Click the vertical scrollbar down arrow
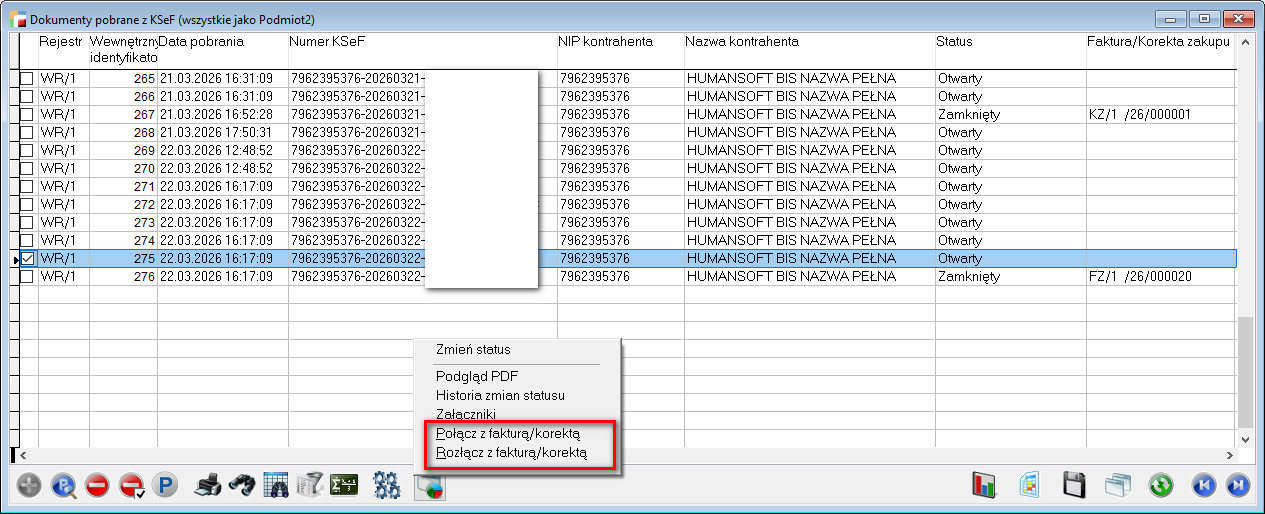Screen dimensions: 1265x514 pos(1246,439)
